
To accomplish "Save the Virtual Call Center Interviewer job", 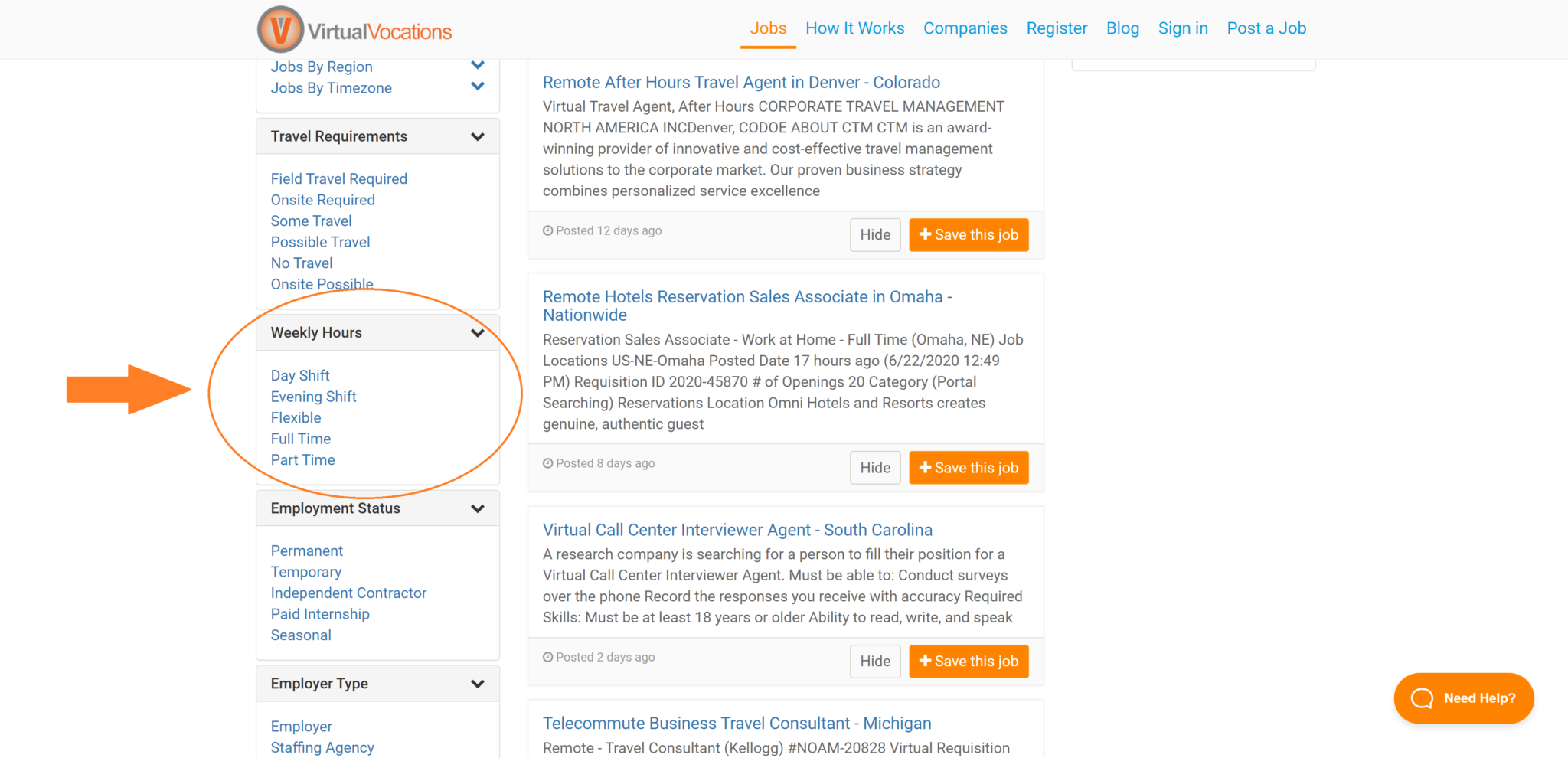I will click(969, 662).
